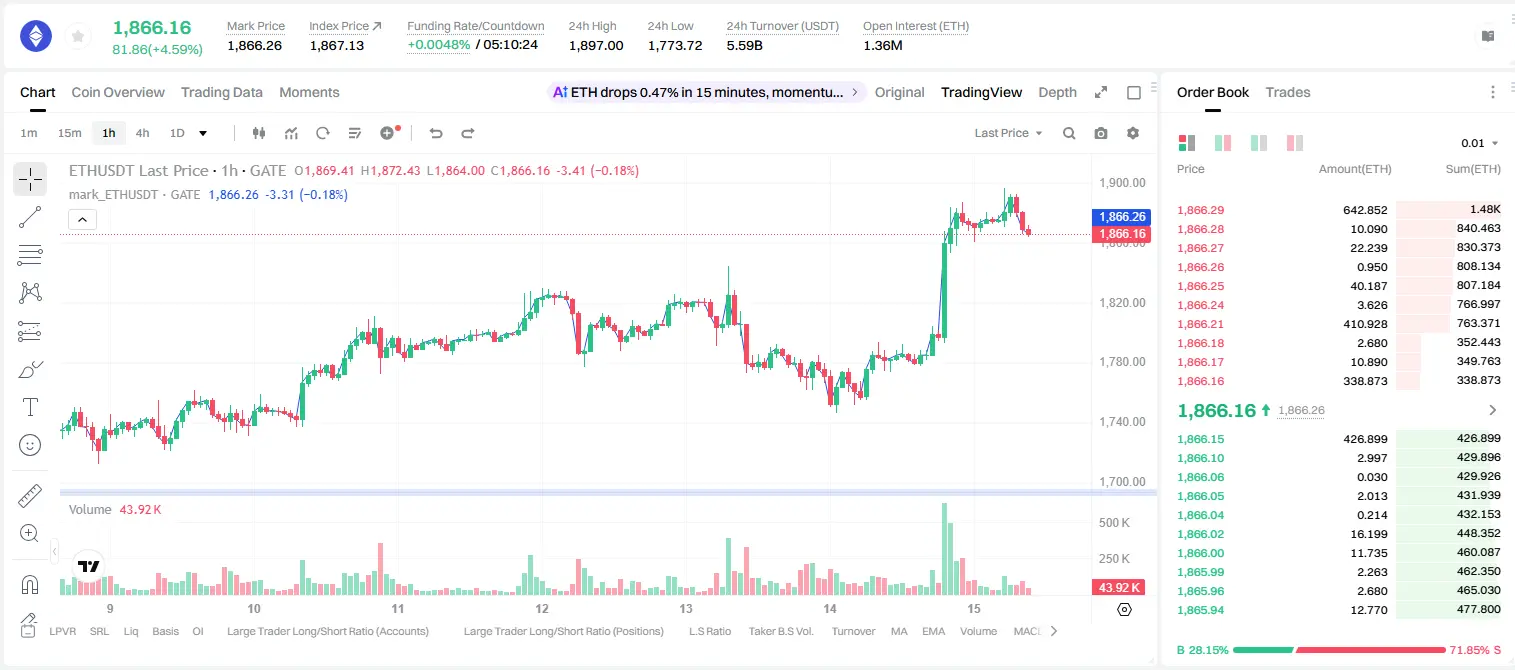This screenshot has width=1515, height=670.
Task: Open the candlestick chart type selector
Action: pos(260,133)
